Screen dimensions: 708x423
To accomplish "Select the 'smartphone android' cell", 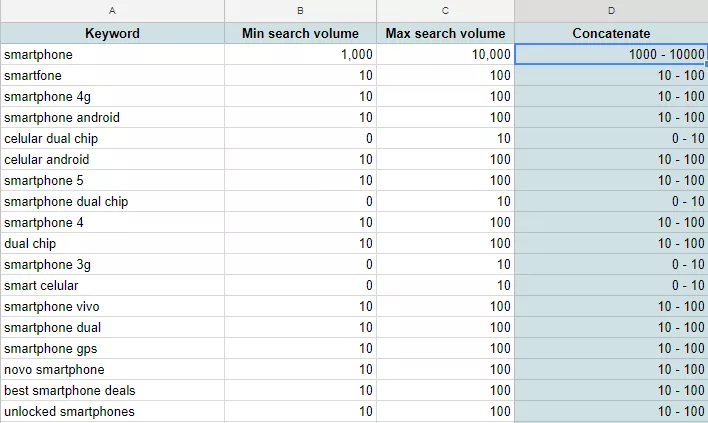I will click(112, 117).
